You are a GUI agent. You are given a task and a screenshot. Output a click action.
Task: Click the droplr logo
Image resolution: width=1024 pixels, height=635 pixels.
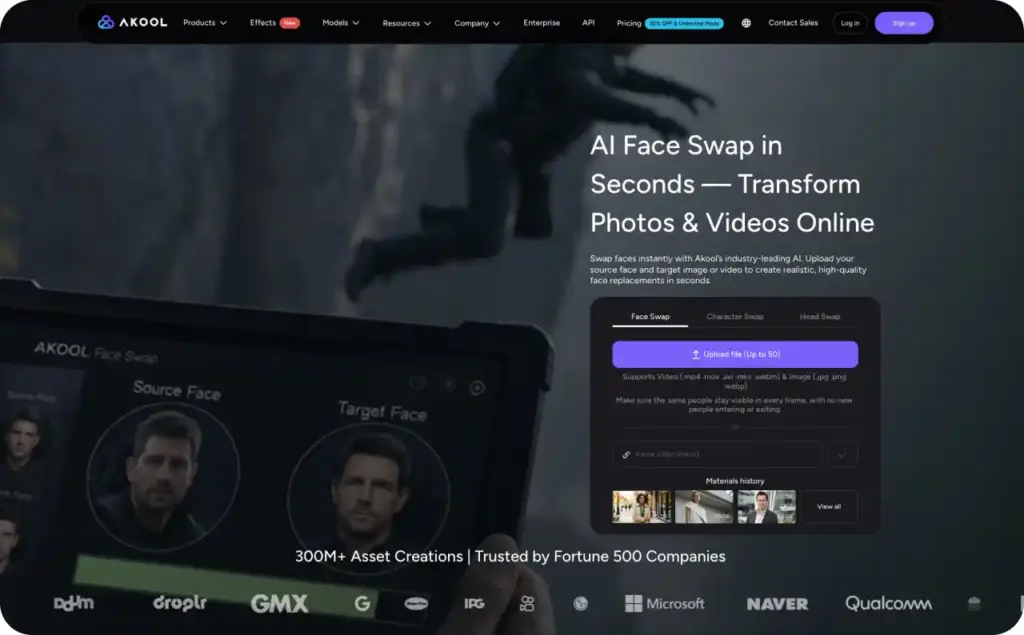pos(180,603)
